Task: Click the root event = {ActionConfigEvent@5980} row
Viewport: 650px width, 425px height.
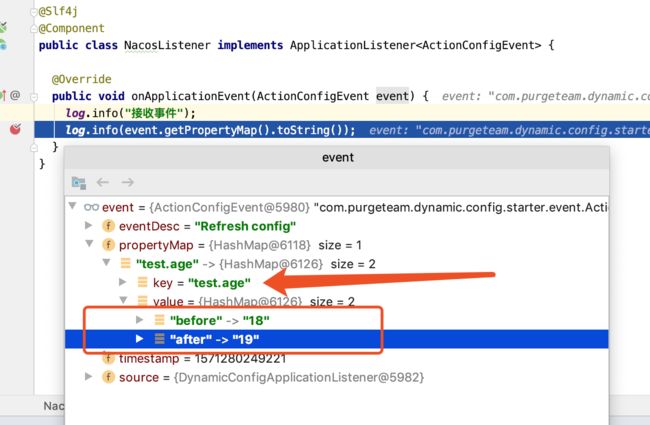Action: (337, 207)
